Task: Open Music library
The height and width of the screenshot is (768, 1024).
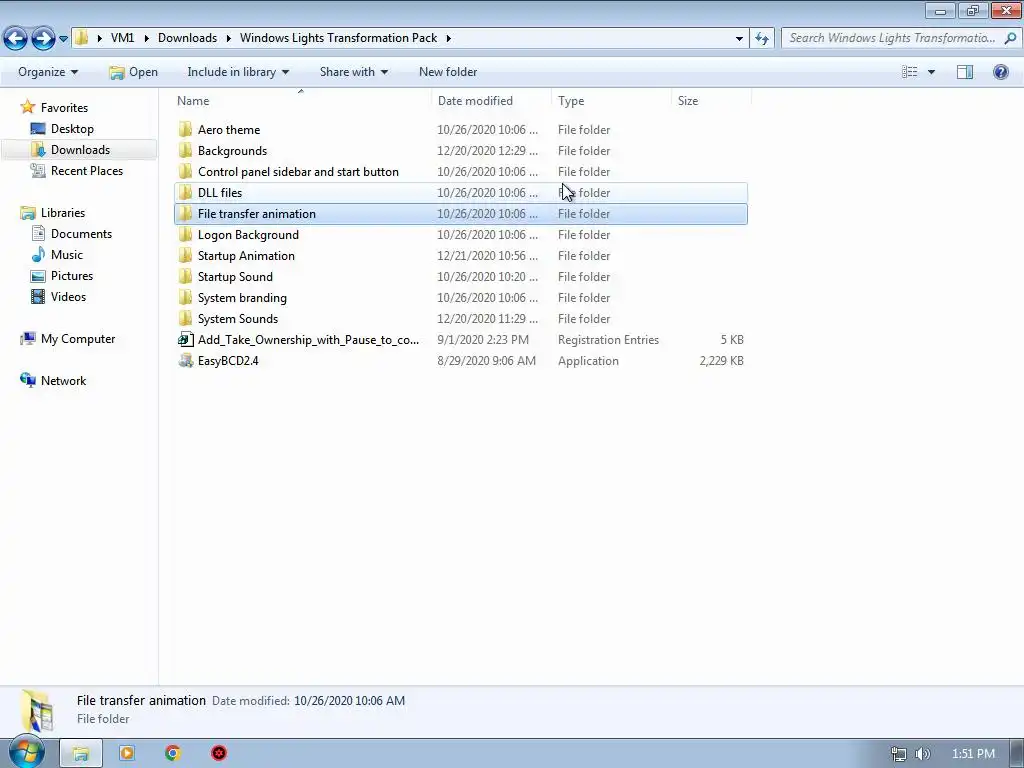Action: tap(67, 255)
